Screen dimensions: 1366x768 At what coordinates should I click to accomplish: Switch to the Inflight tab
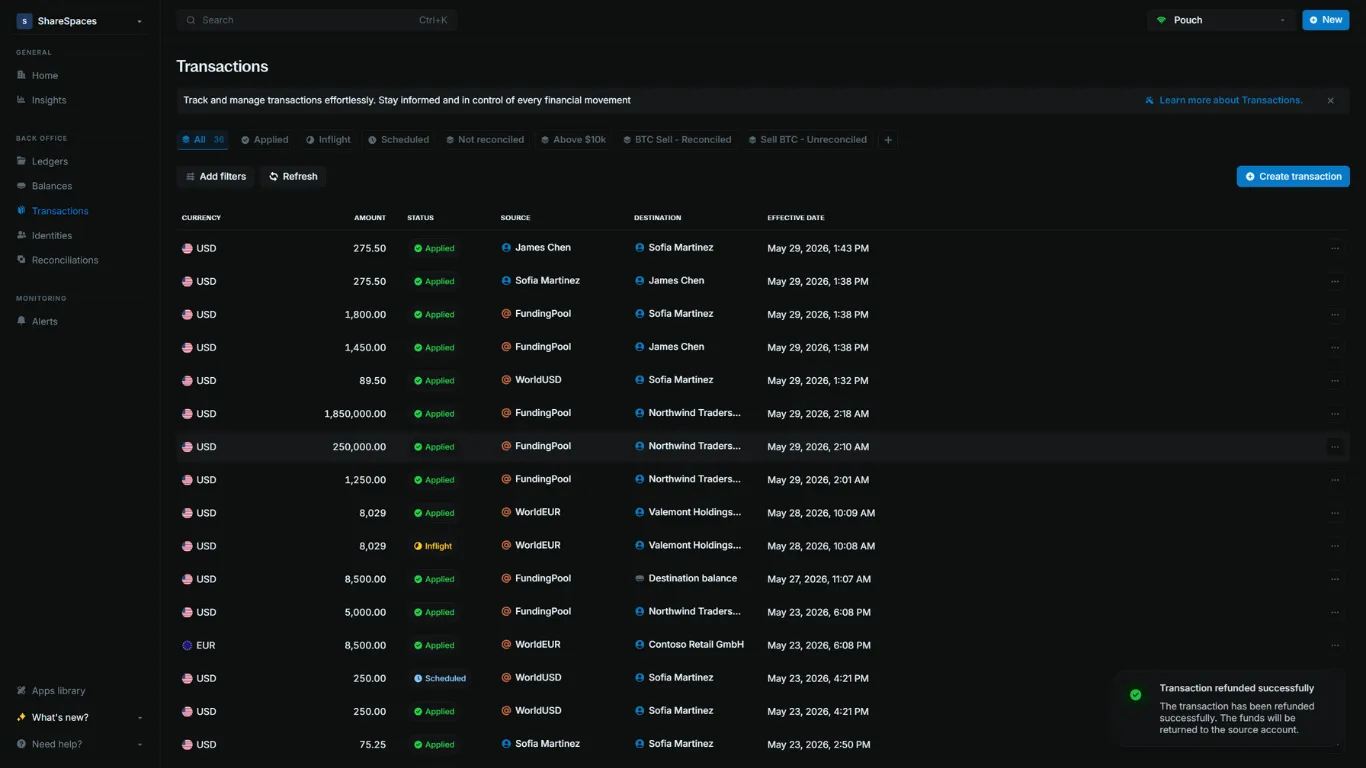328,140
